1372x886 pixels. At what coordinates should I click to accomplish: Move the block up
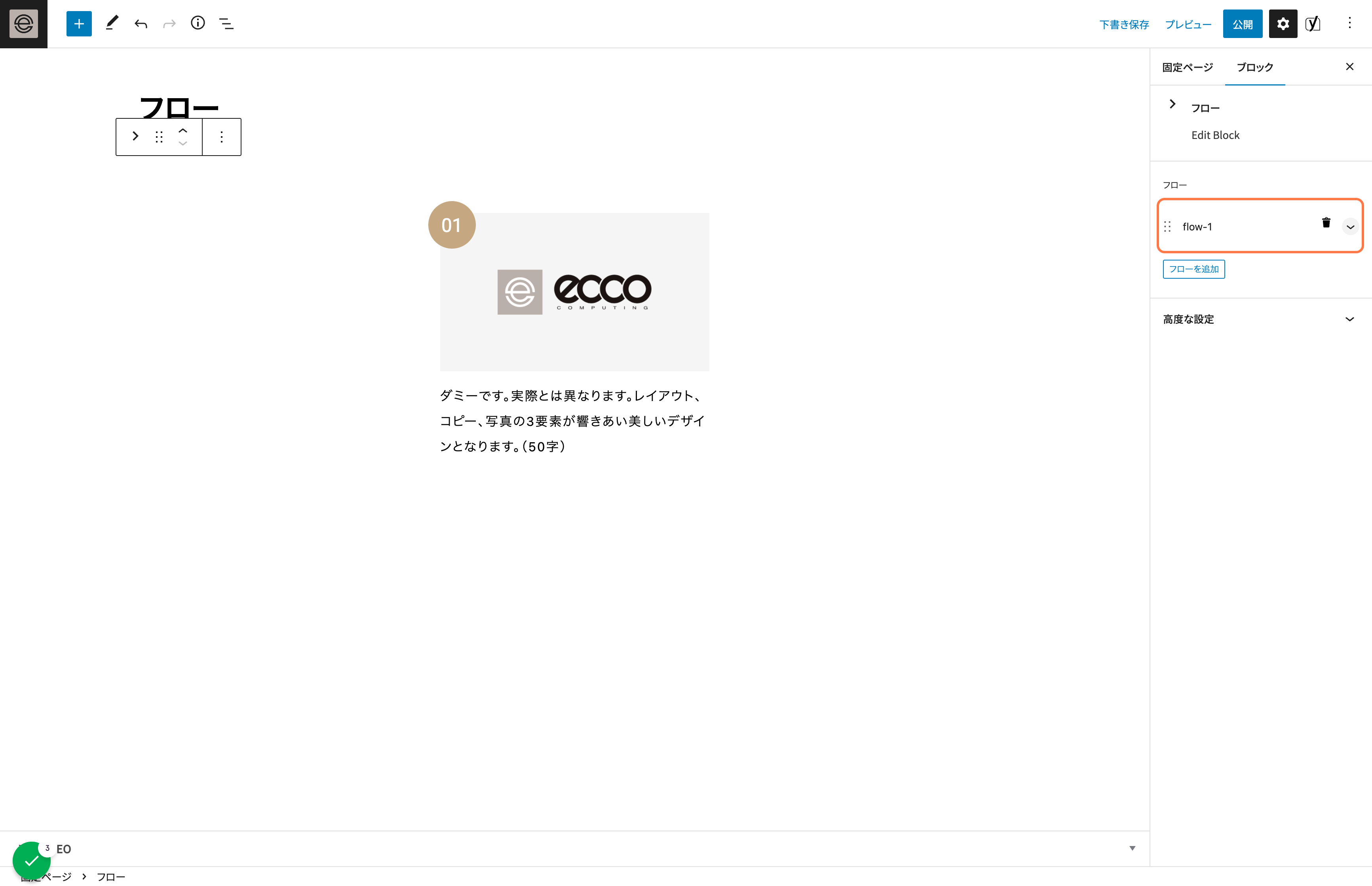(x=183, y=131)
